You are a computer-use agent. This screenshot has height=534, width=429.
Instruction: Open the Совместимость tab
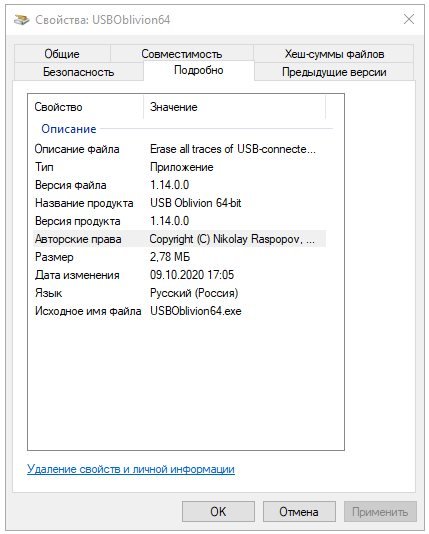(181, 54)
